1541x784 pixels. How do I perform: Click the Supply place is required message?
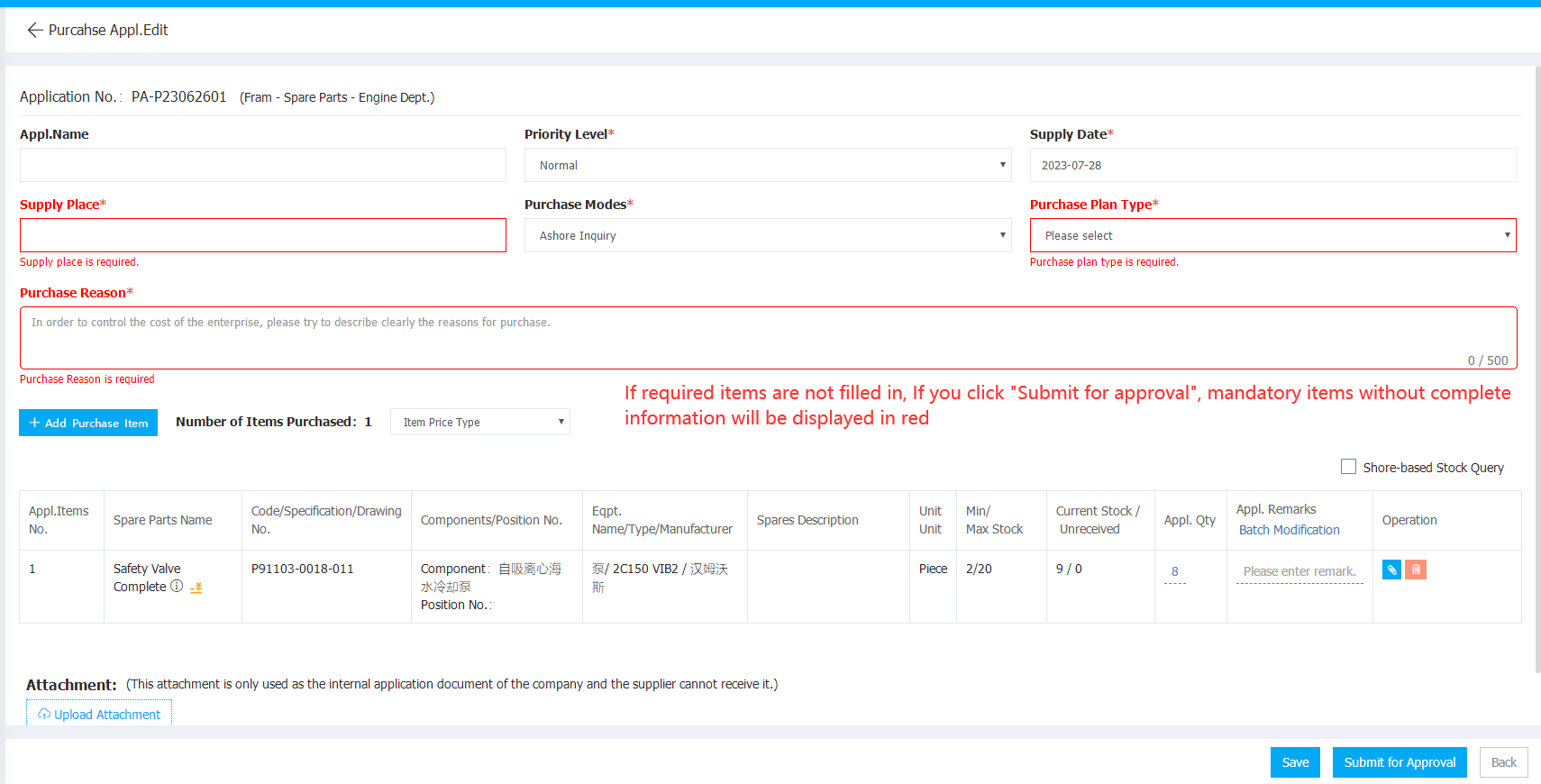pyautogui.click(x=79, y=262)
